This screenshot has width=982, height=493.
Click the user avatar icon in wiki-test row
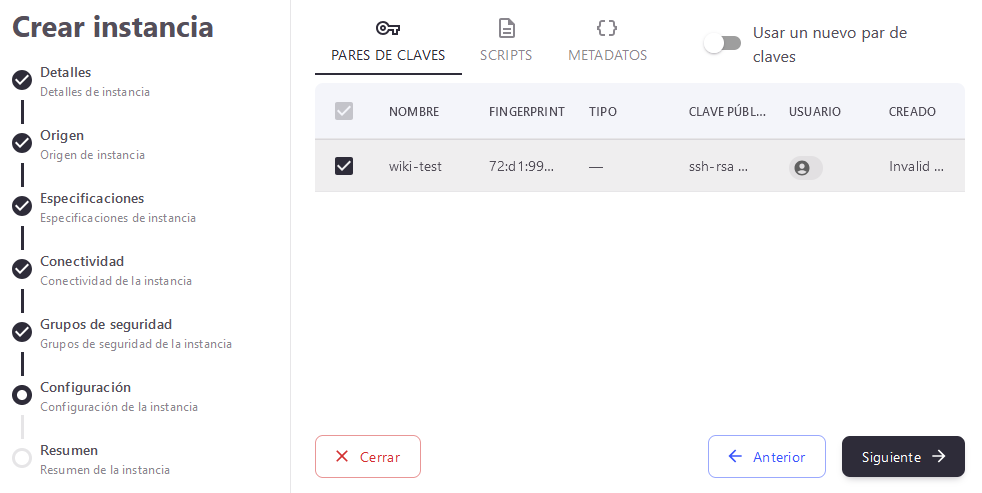click(x=801, y=168)
